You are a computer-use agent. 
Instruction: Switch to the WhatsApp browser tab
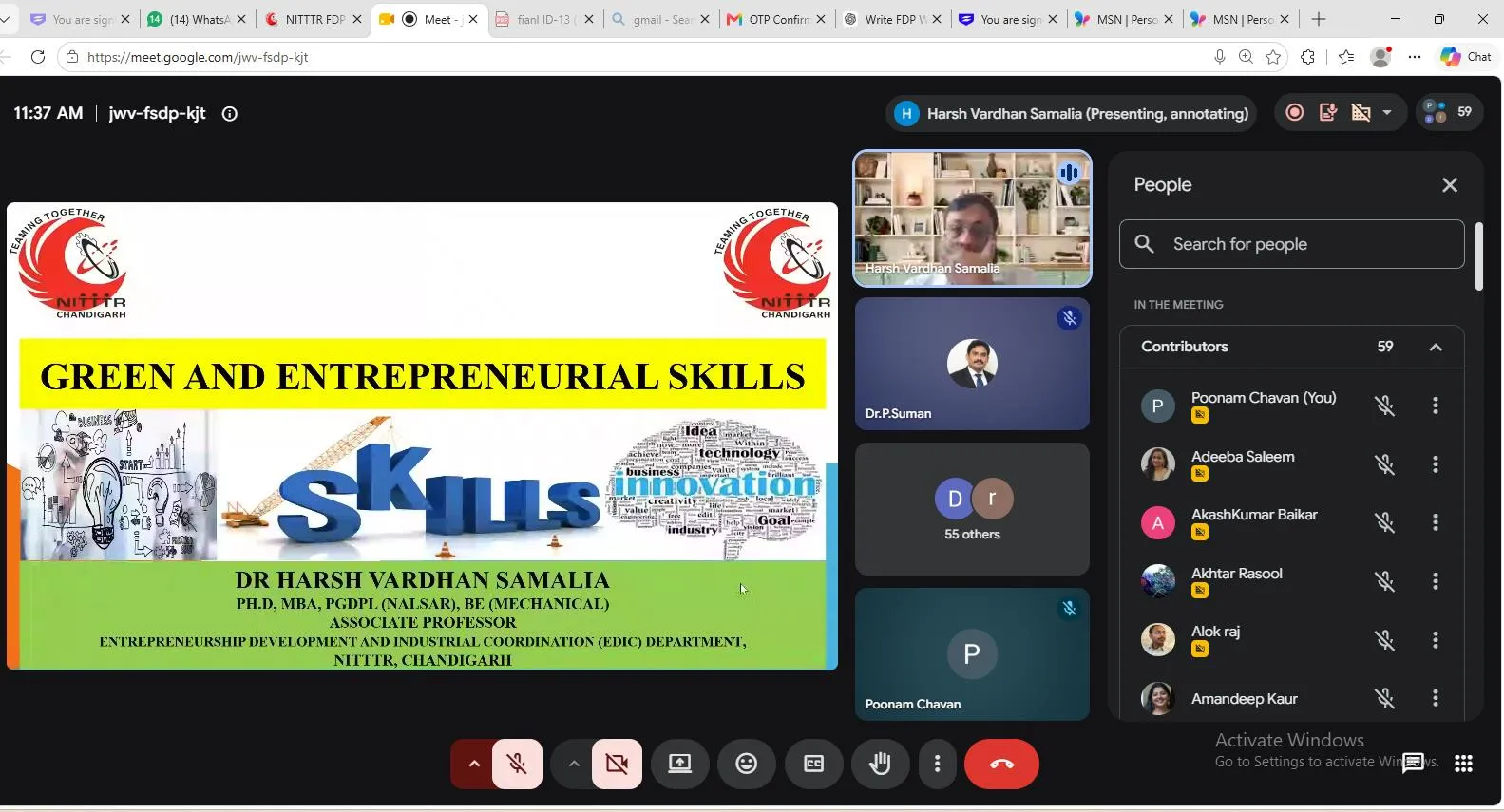tap(198, 19)
